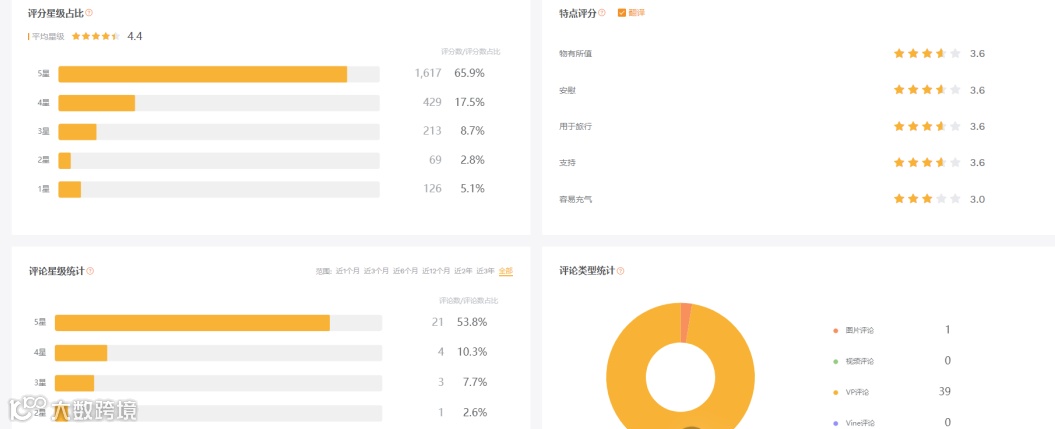Viewport: 1055px width, 429px height.
Task: Click the 8.7% percentage value
Action: (472, 131)
